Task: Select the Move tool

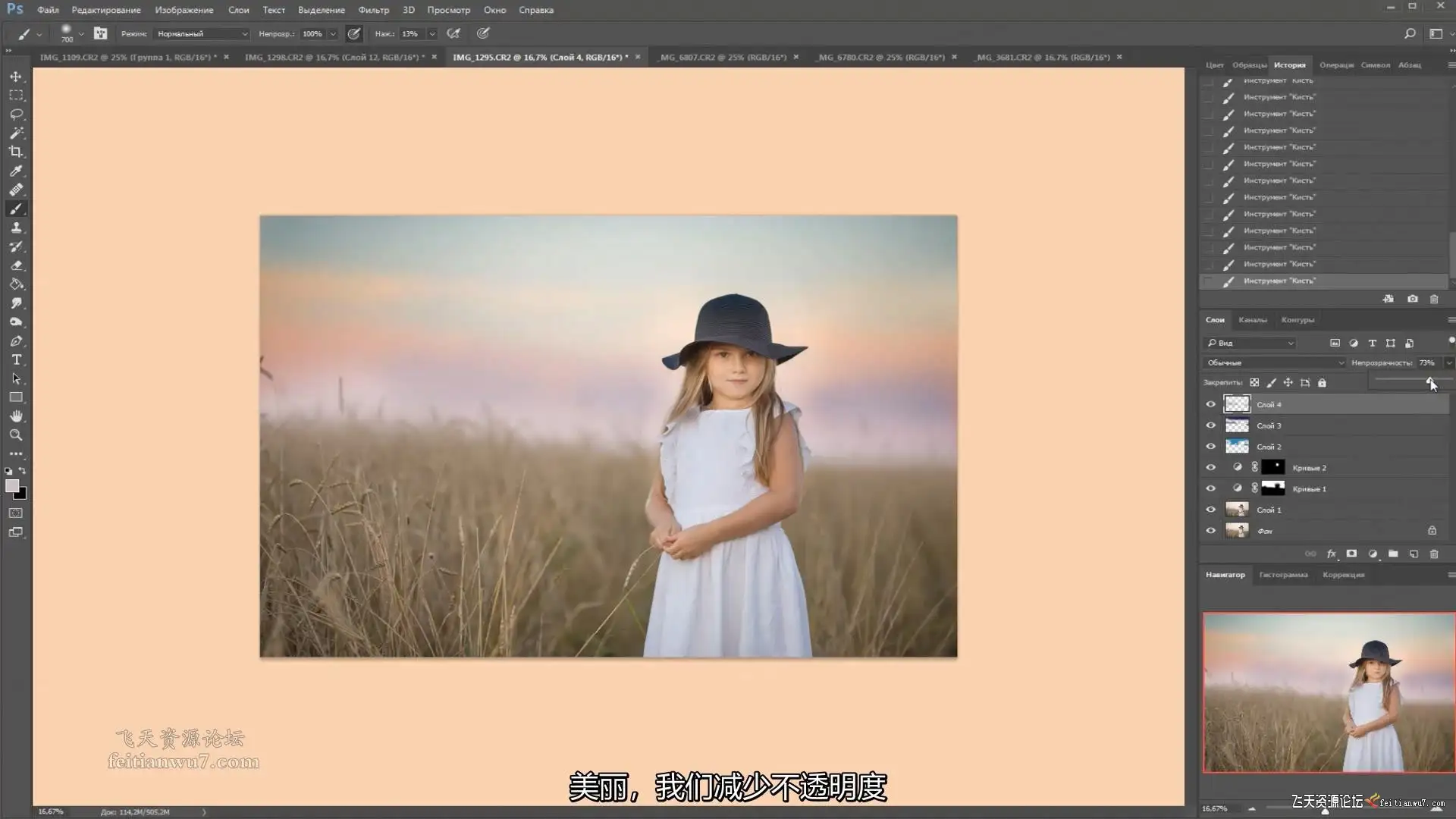Action: point(16,77)
